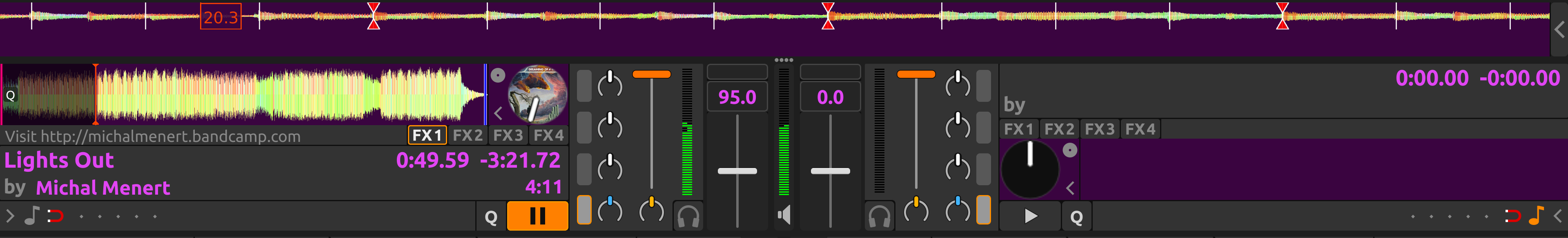Click channel 1 low EQ knob

click(x=610, y=168)
